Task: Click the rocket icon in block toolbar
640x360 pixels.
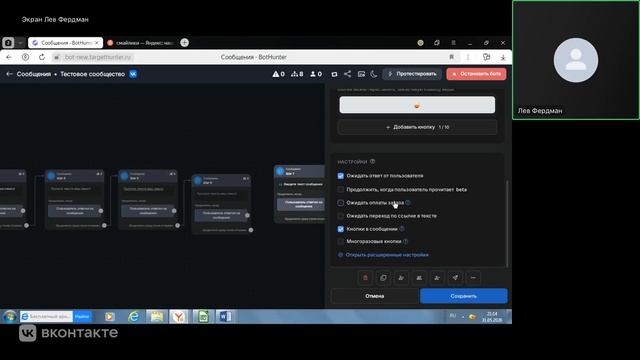Action: point(455,278)
